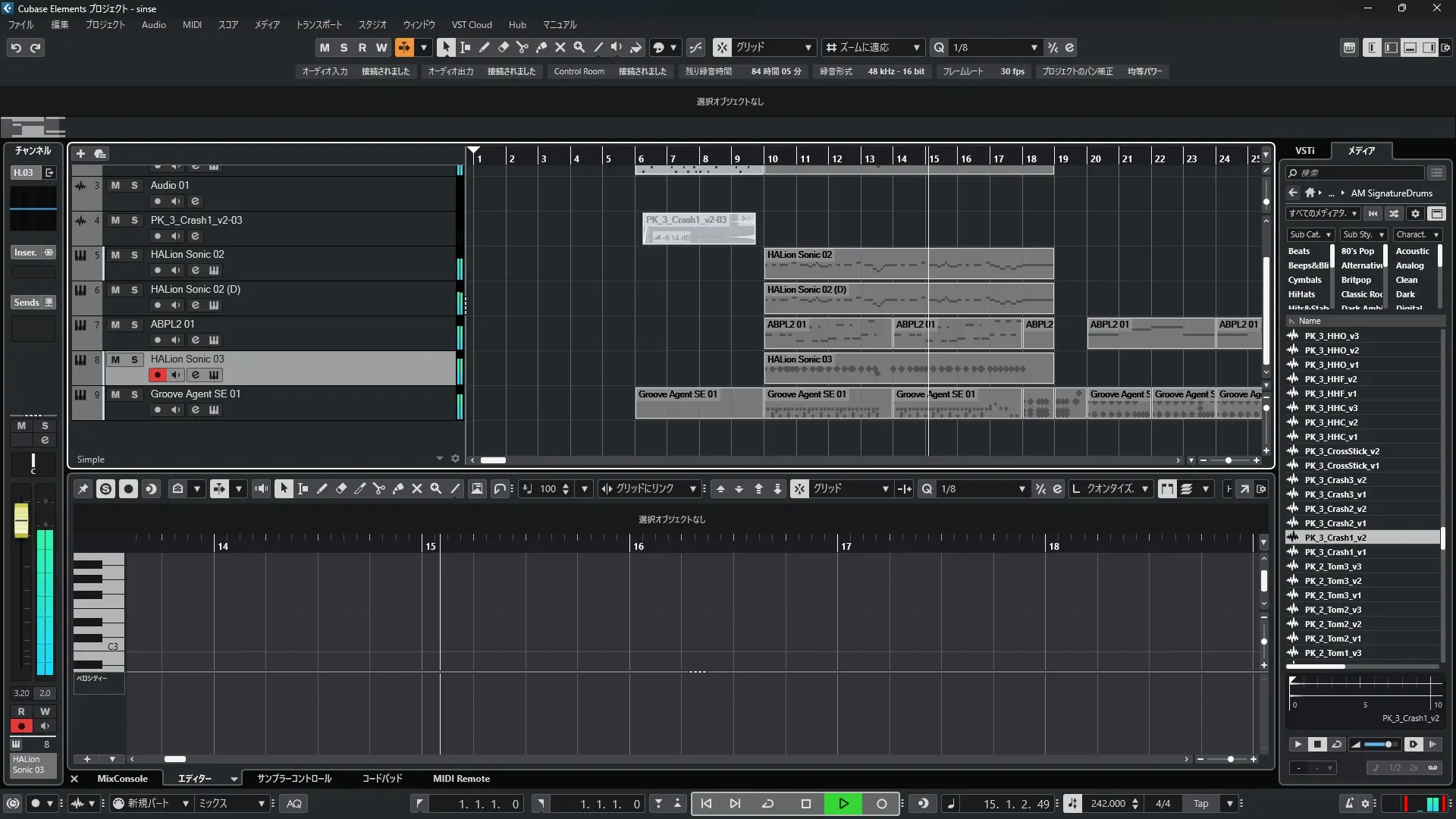The height and width of the screenshot is (819, 1456).
Task: Click the Add Track plus icon
Action: (80, 154)
